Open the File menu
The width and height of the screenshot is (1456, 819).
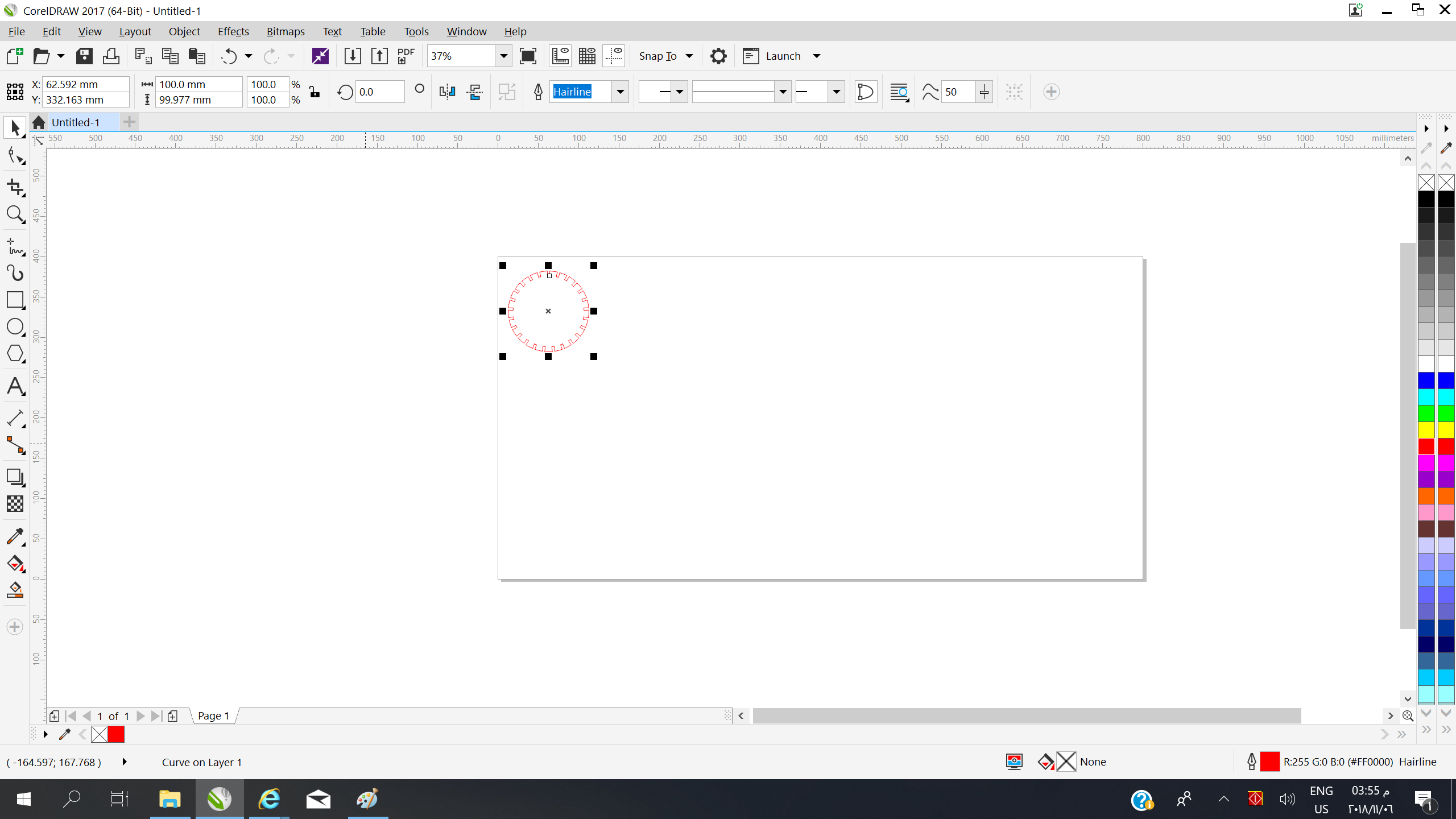click(16, 31)
